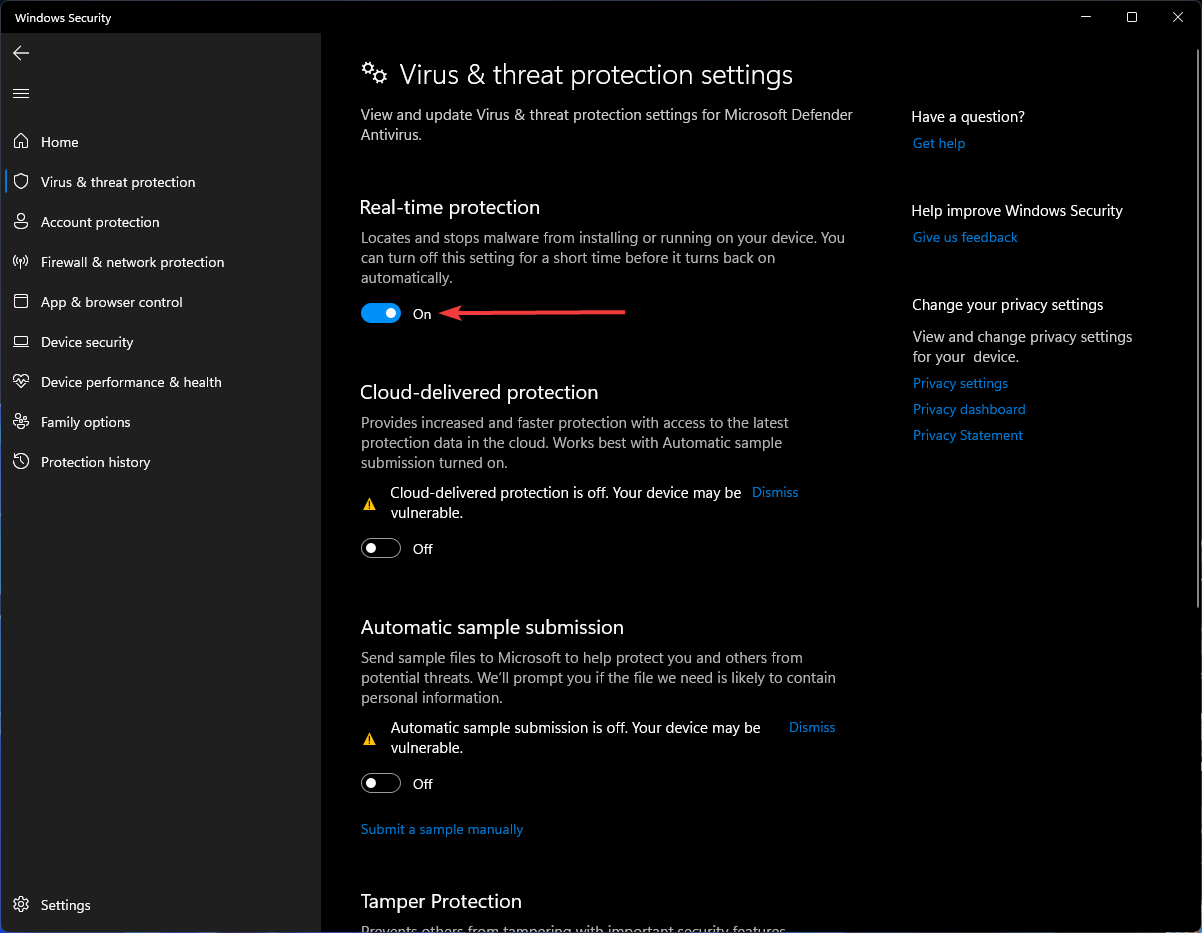
Task: Click the Firewall & network protection icon
Action: pos(21,262)
